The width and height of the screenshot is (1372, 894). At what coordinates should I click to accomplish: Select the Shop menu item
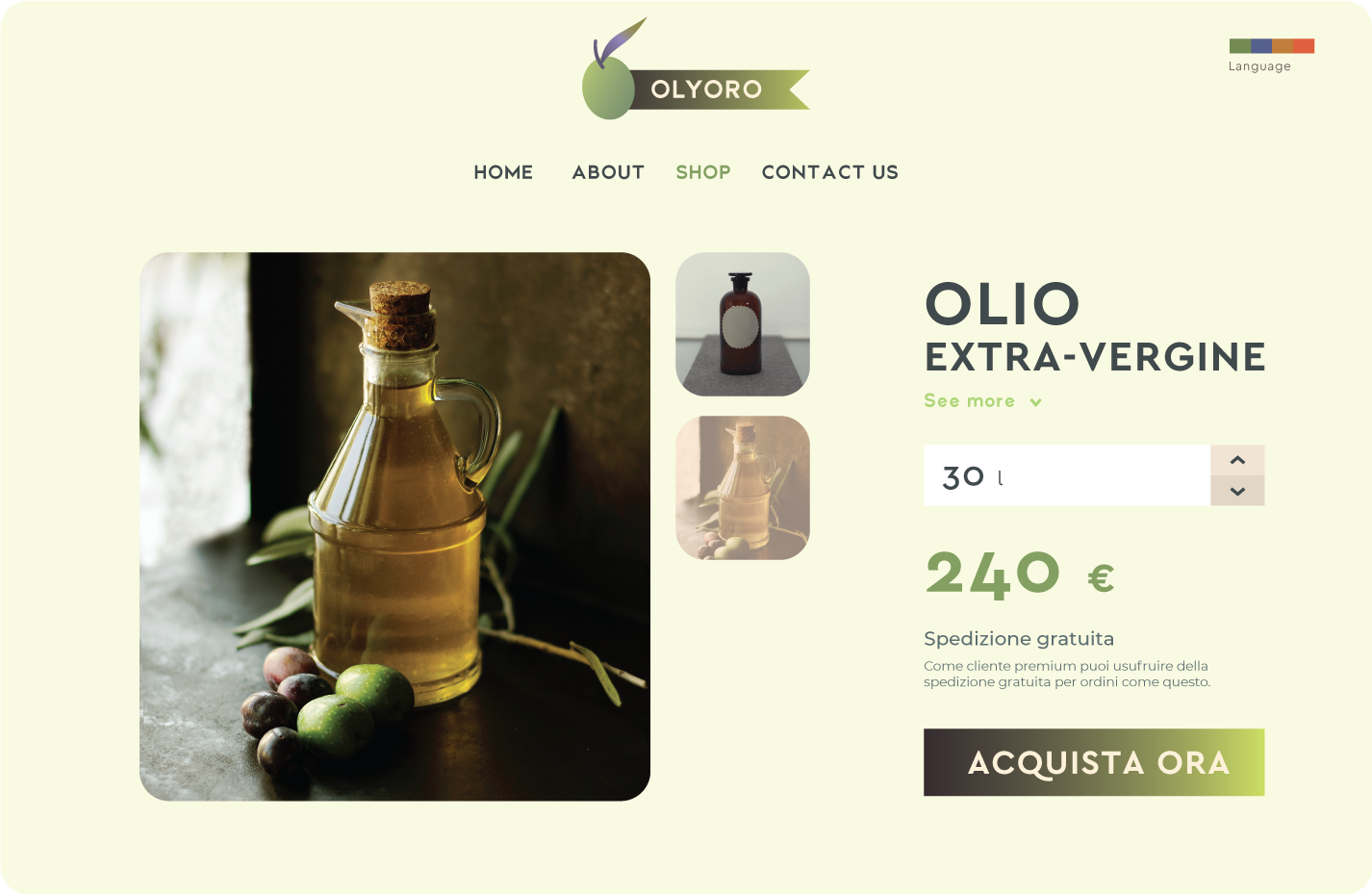click(x=703, y=172)
